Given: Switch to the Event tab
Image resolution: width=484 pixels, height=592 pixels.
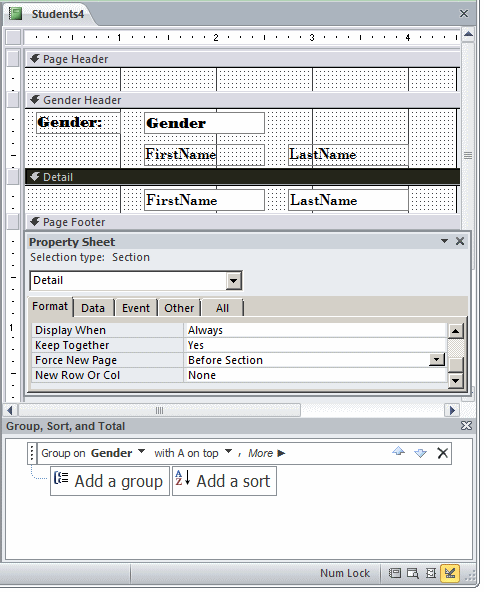Looking at the screenshot, I should (136, 308).
